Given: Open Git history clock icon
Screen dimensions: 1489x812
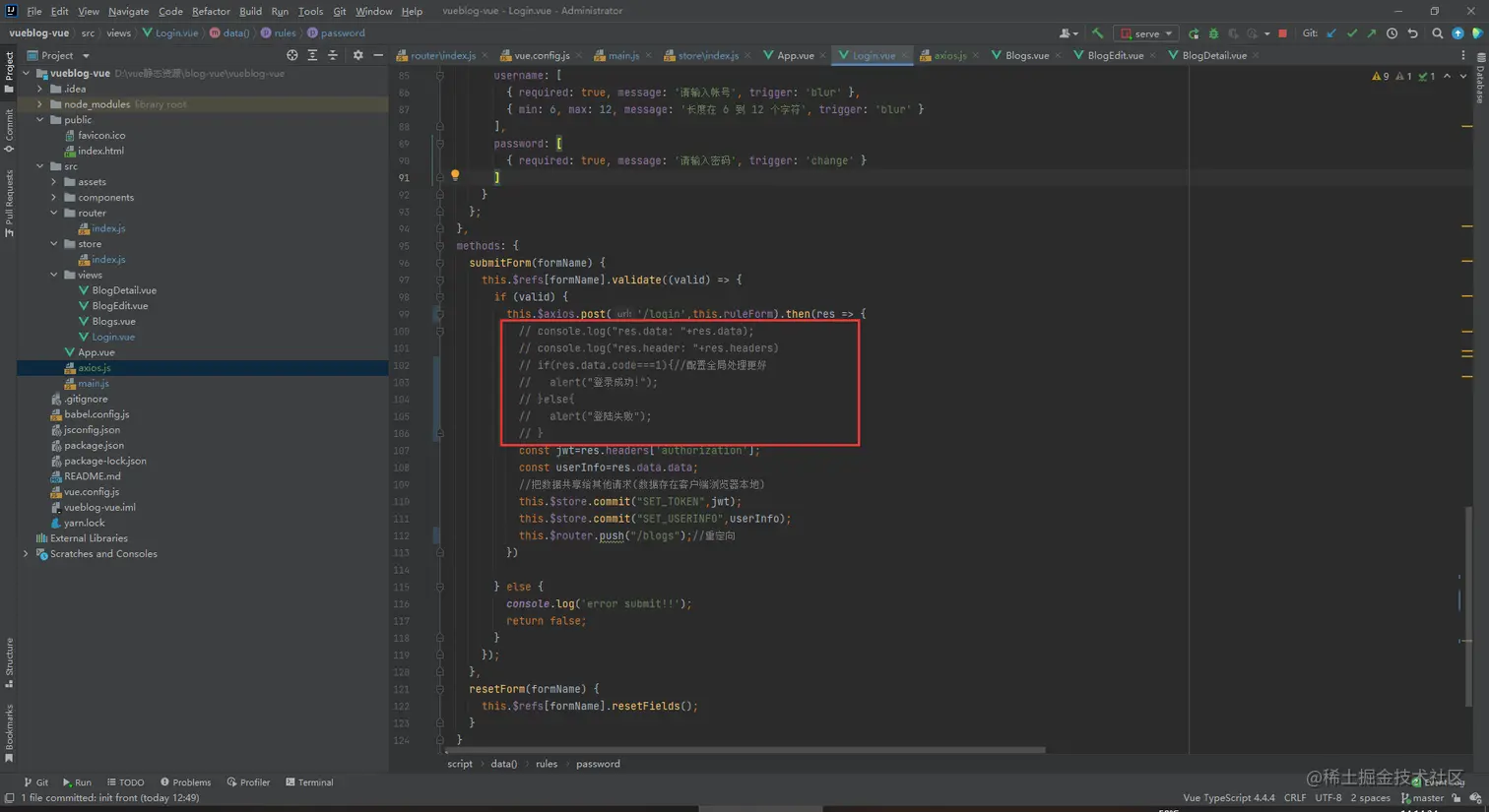Looking at the screenshot, I should 1392,33.
